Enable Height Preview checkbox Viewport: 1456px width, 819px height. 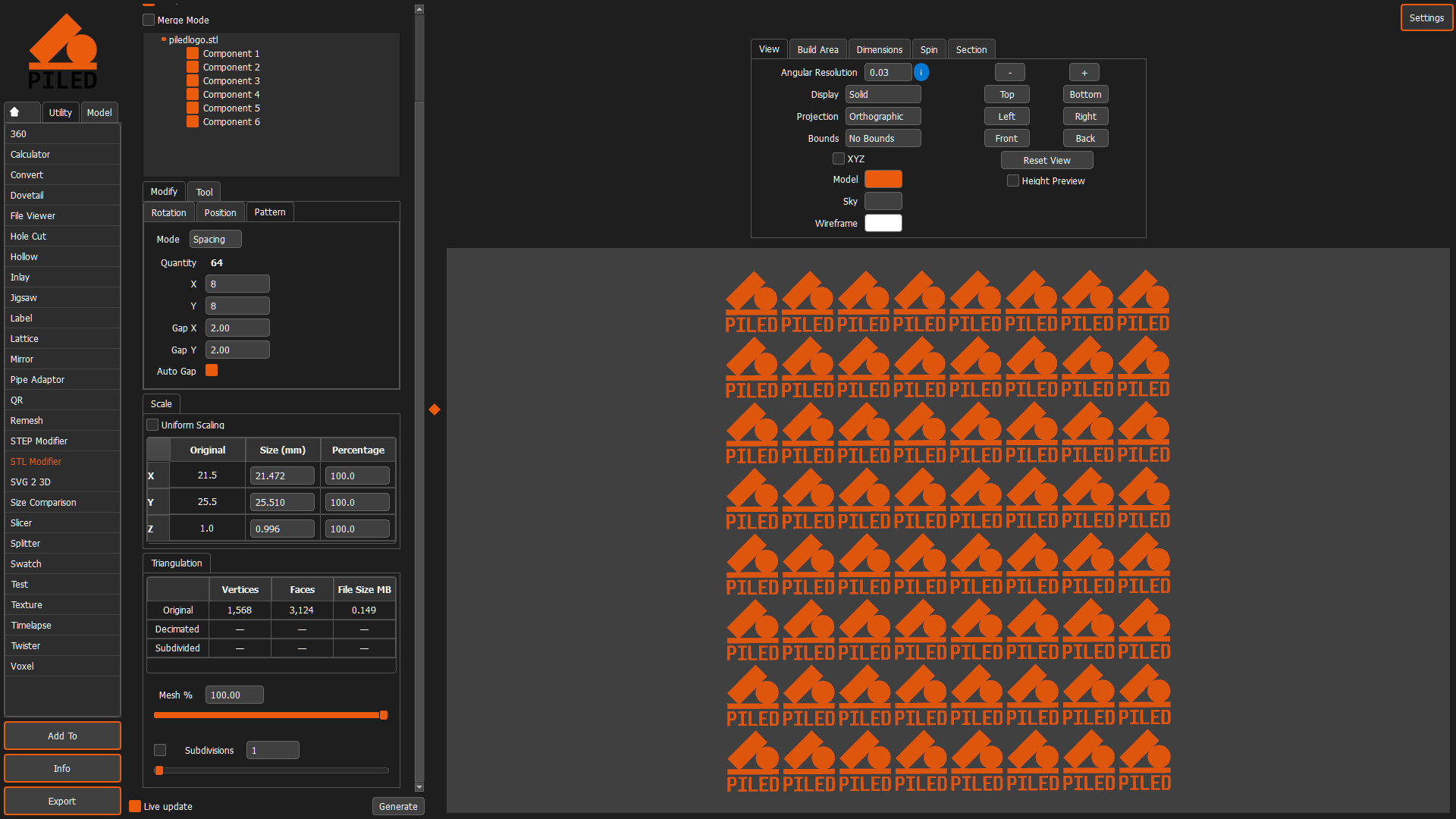click(x=1013, y=180)
